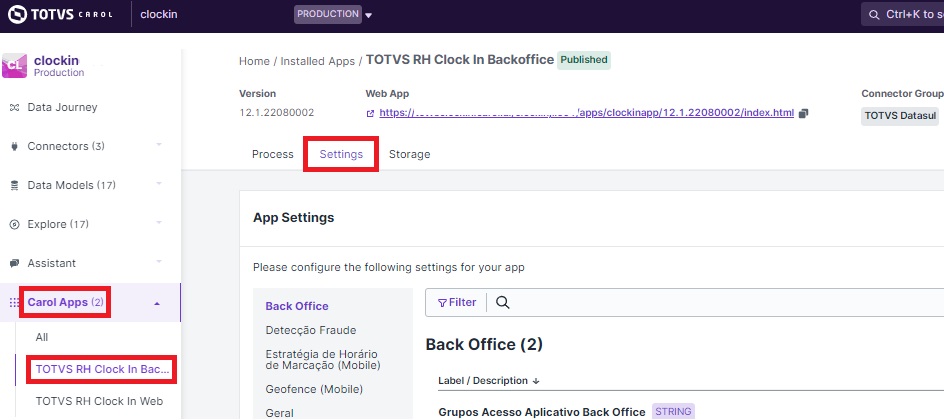Click the Back Office (2) heading
Viewport: 944px width, 420px height.
484,344
